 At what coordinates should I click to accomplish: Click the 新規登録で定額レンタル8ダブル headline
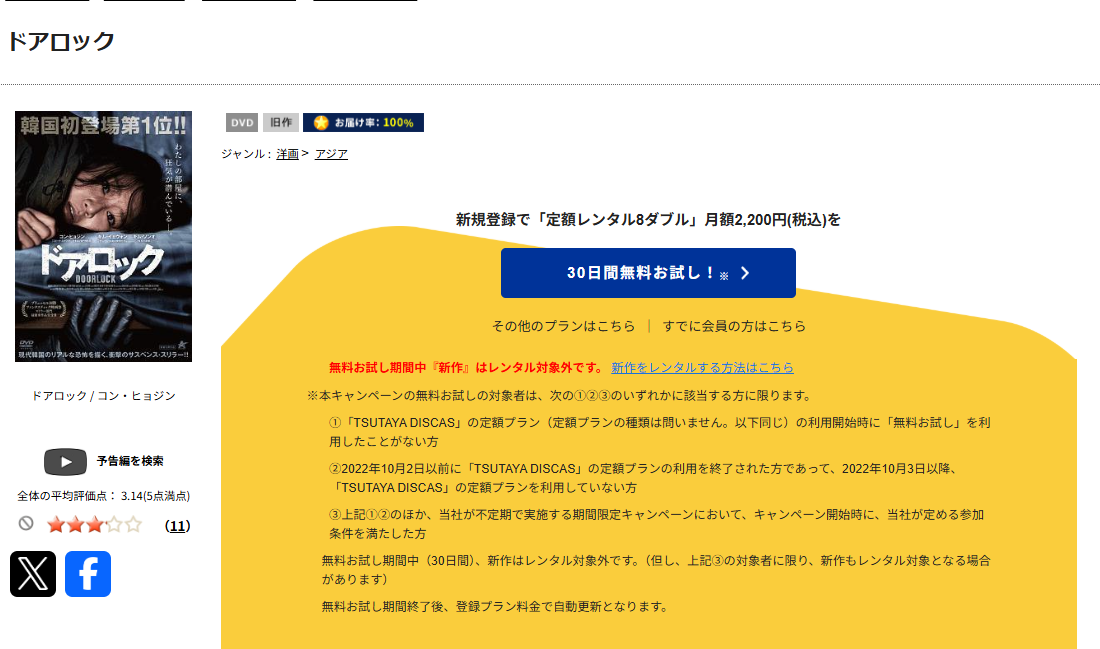pos(648,220)
